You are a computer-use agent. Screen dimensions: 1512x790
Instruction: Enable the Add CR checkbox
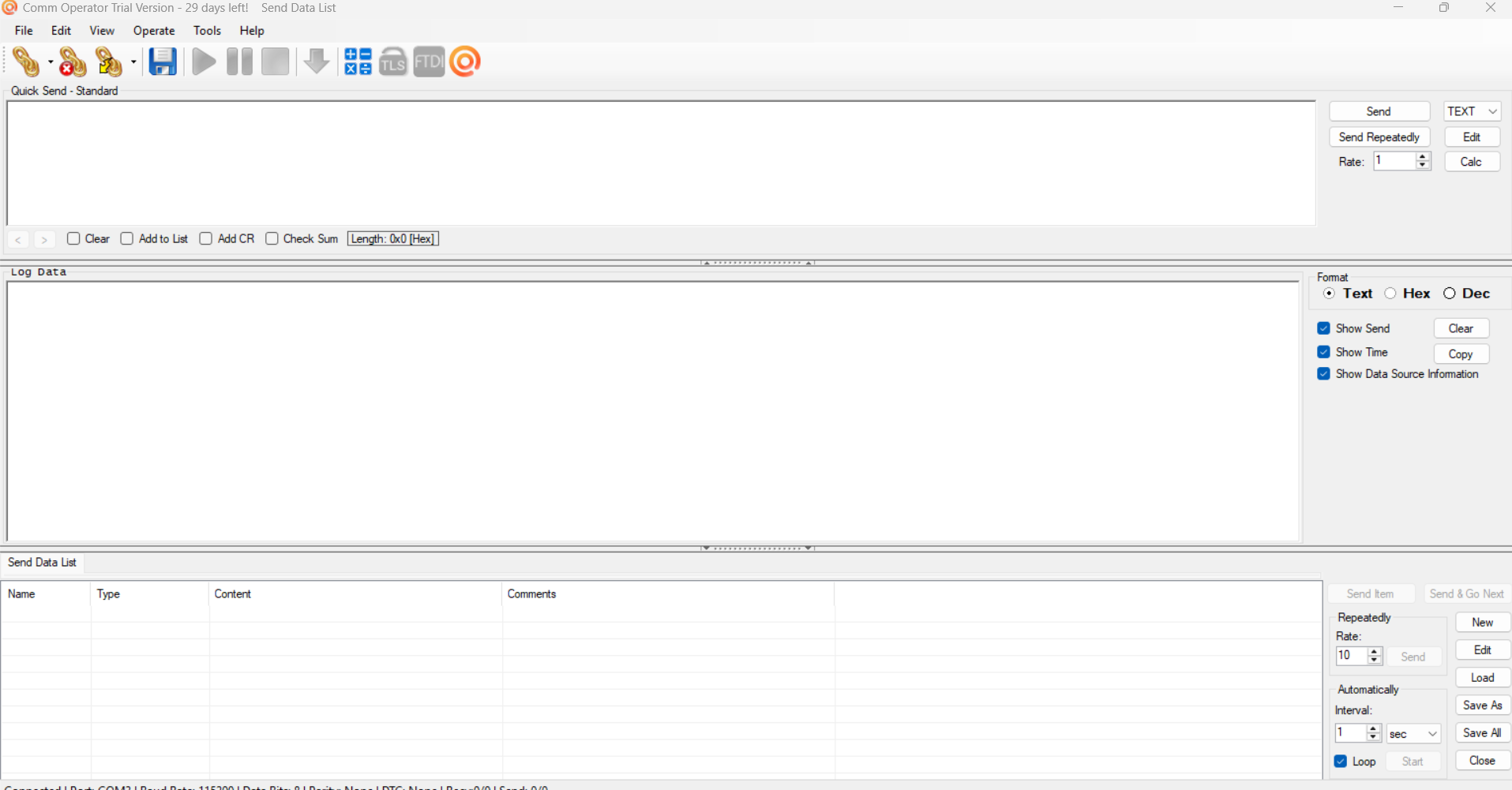206,238
